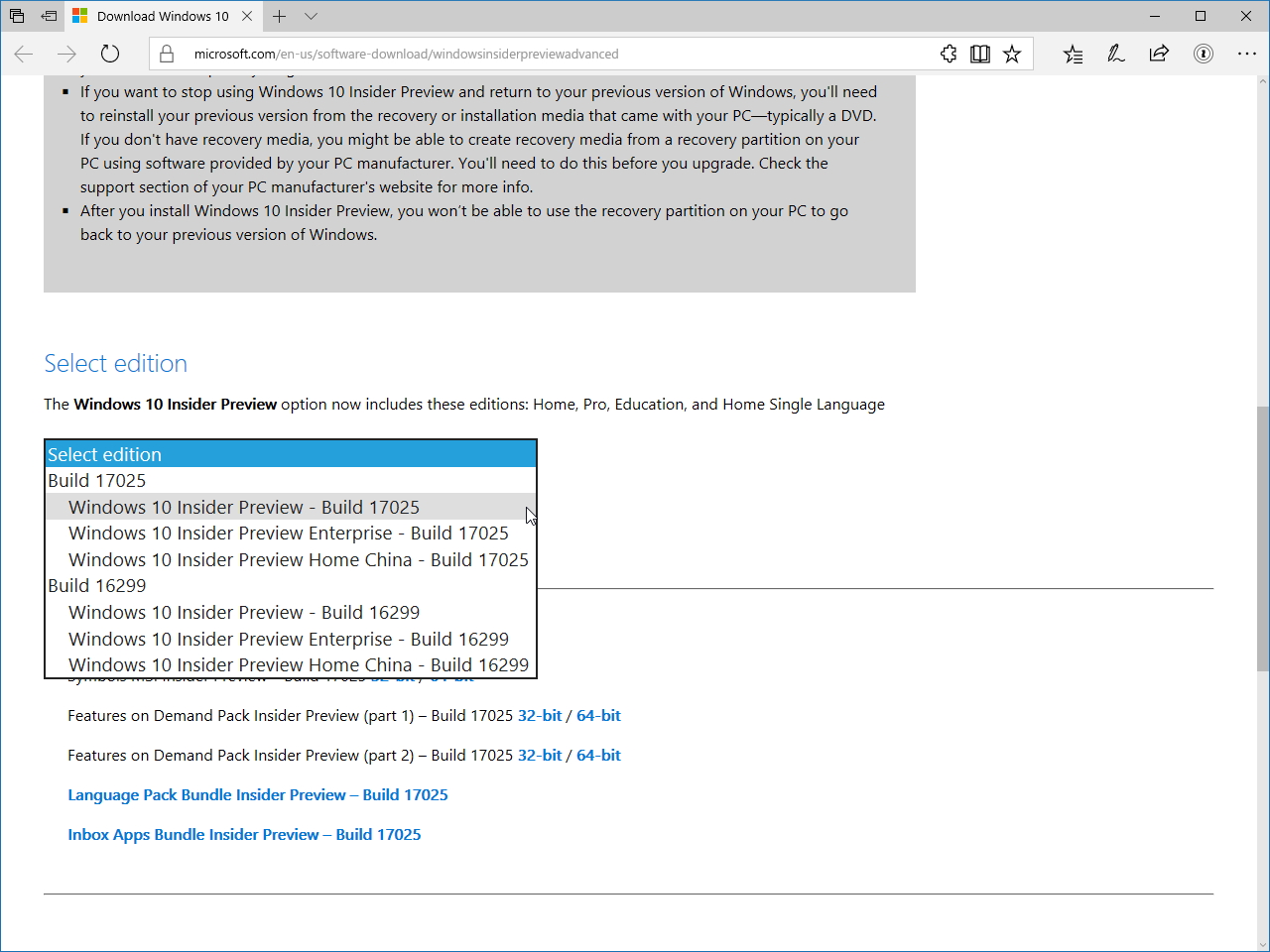This screenshot has width=1270, height=952.
Task: Open Inbox Apps Bundle Insider Preview link
Action: click(244, 834)
